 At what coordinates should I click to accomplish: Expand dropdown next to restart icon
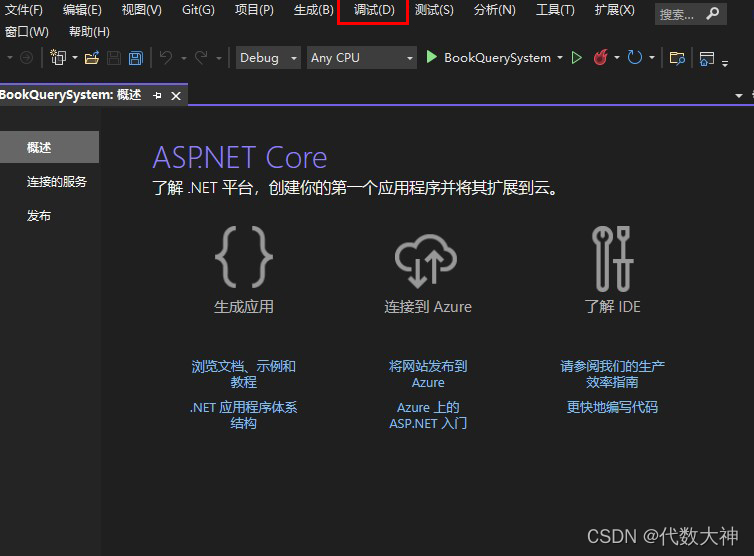tap(652, 58)
